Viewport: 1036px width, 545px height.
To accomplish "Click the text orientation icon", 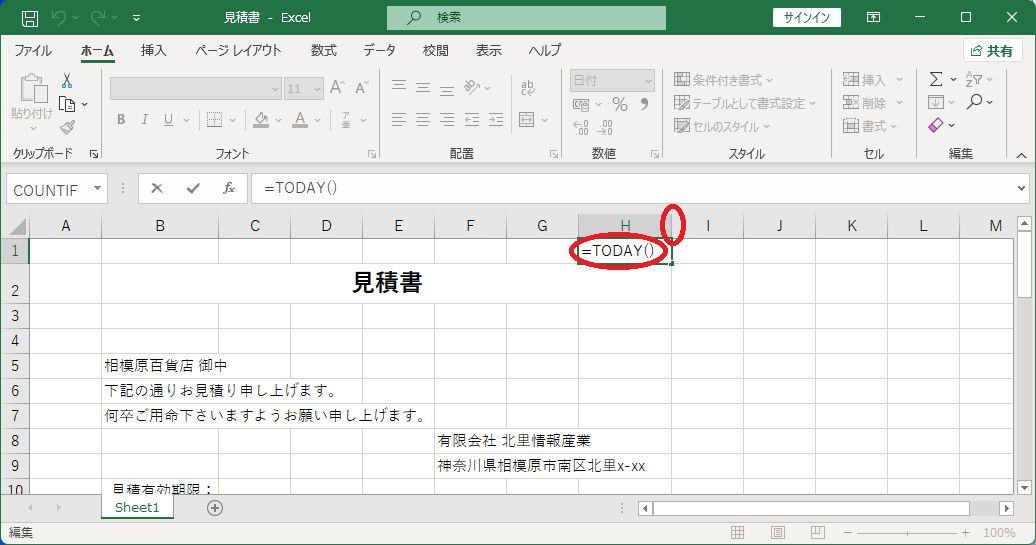I will (x=472, y=87).
